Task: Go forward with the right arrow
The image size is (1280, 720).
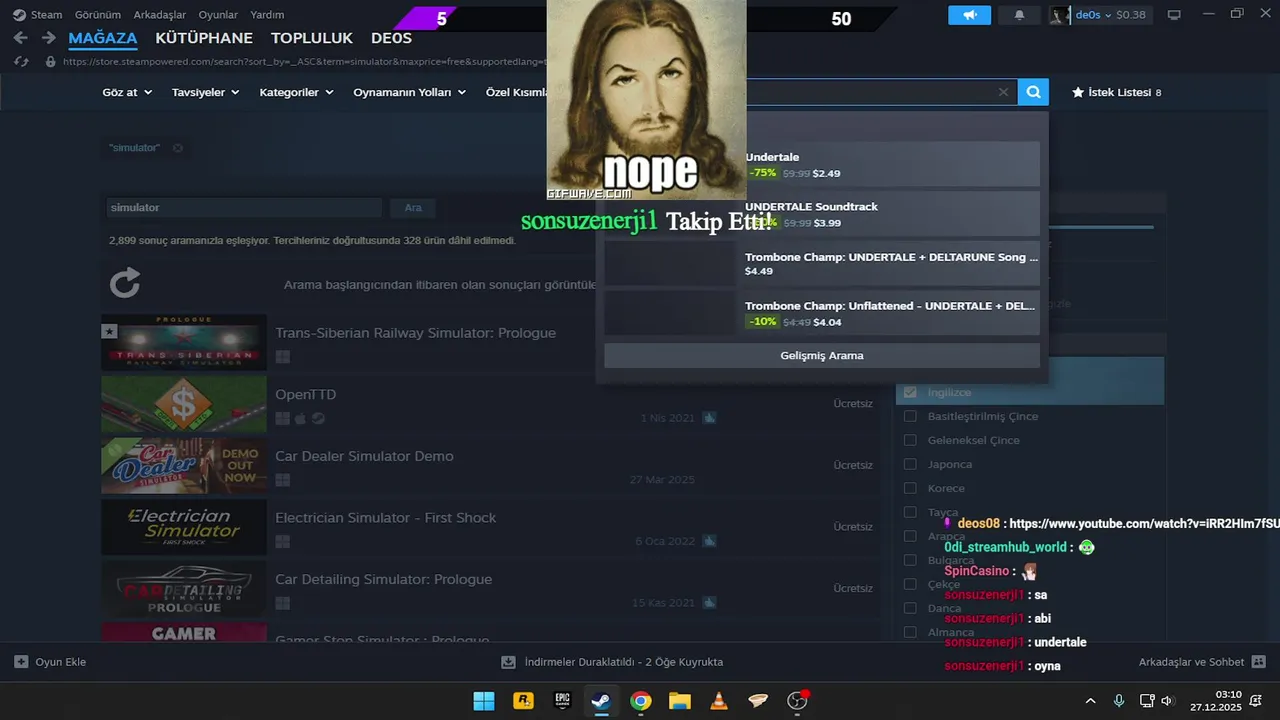Action: 49,38
